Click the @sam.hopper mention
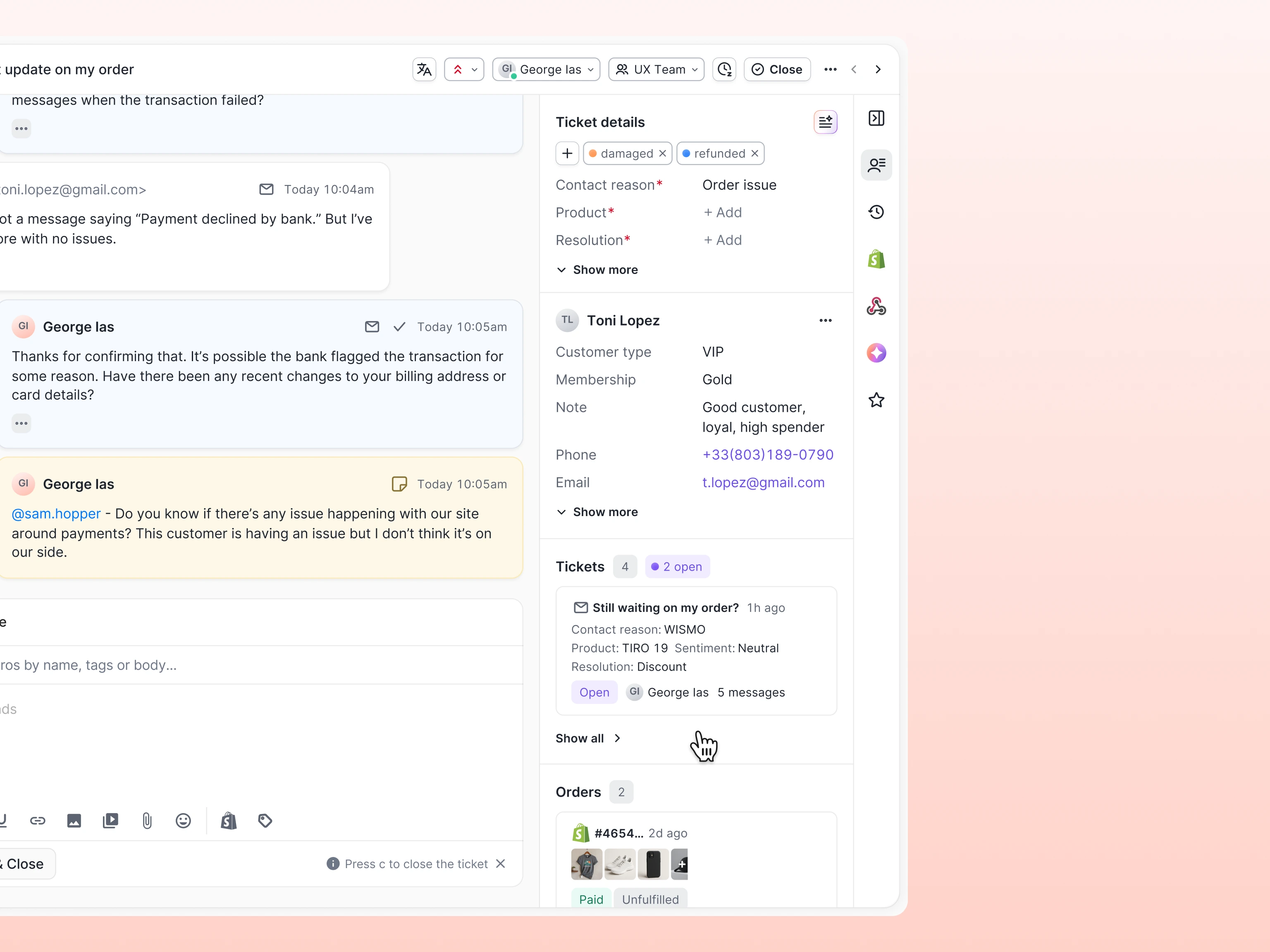1270x952 pixels. click(x=56, y=514)
